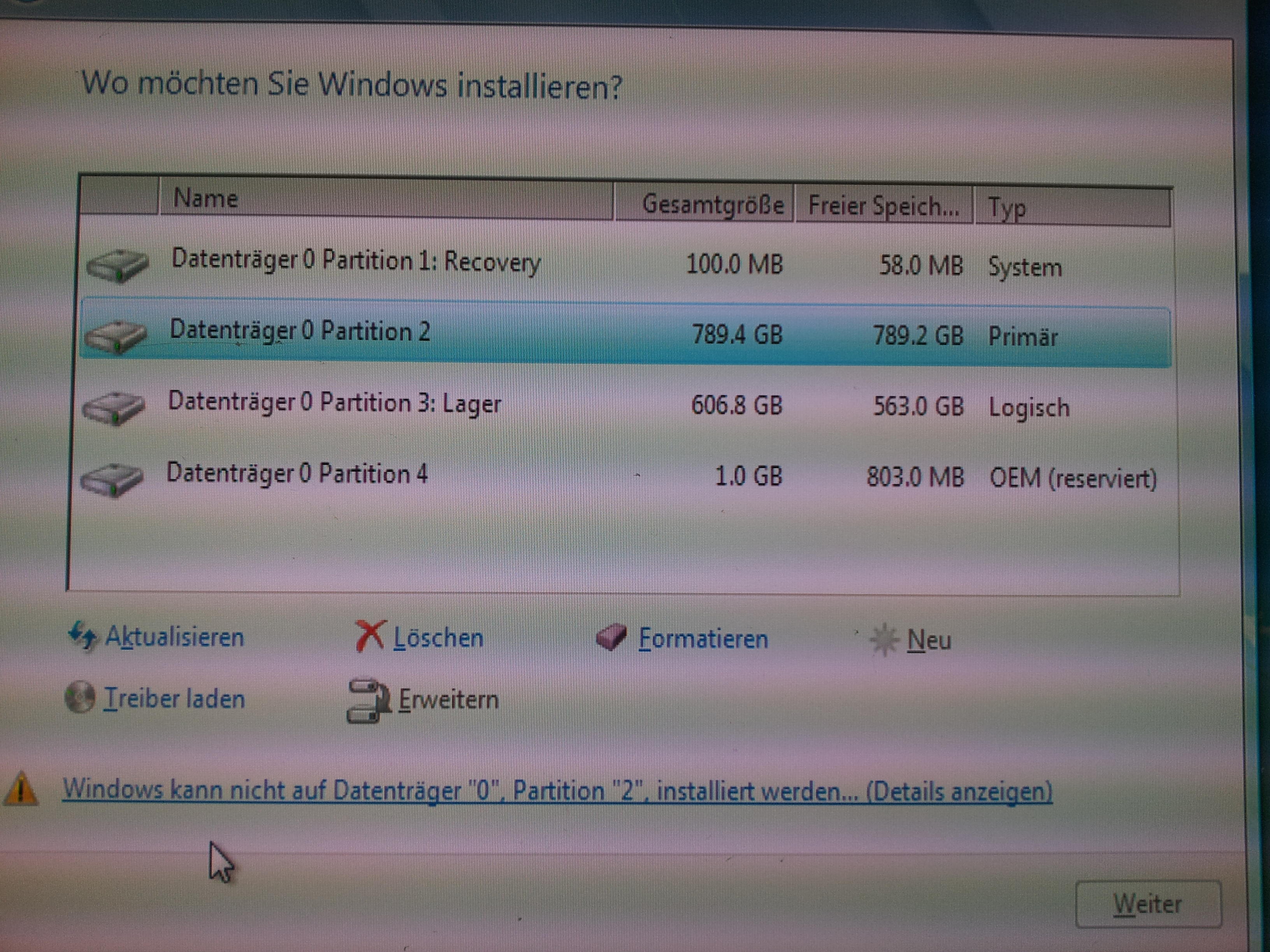Select the OEM (reserviert) Partition 4 row

[x=297, y=474]
